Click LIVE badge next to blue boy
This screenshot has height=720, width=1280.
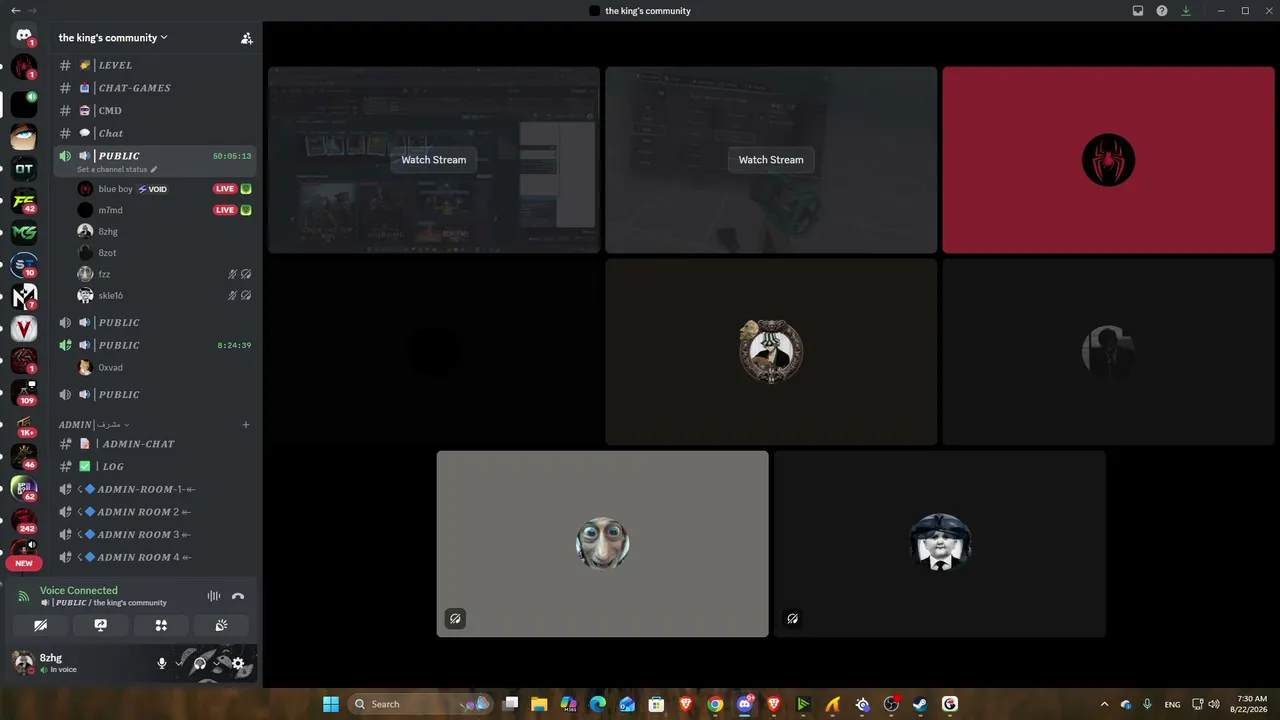coord(225,189)
